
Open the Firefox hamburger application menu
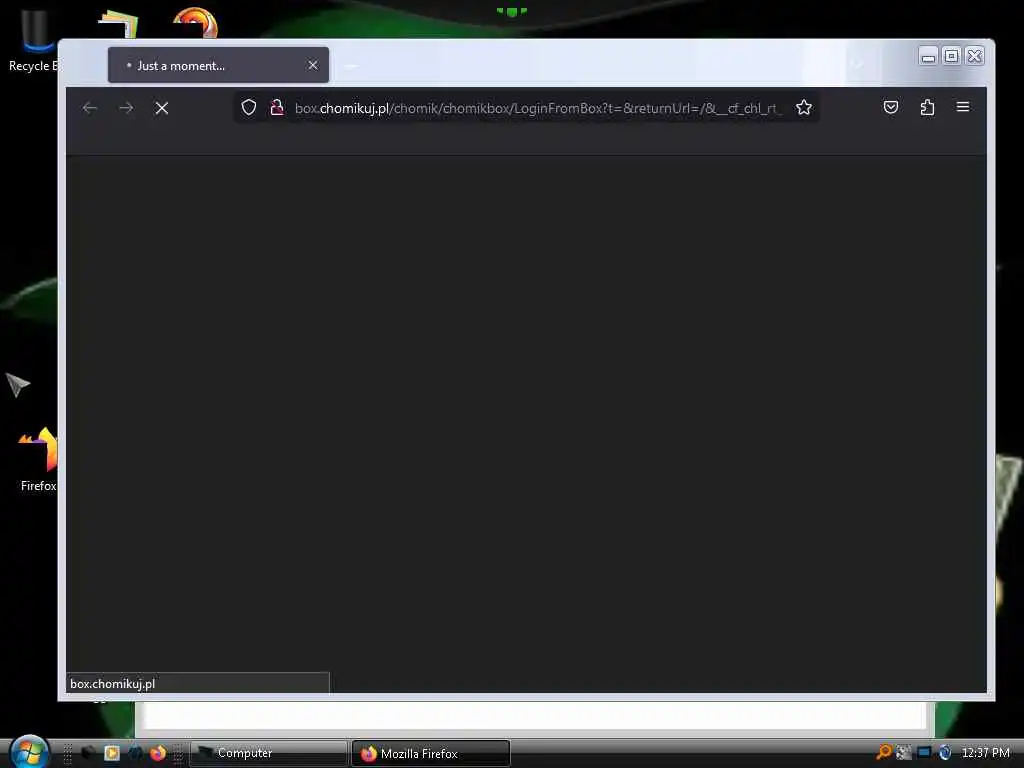(x=963, y=107)
